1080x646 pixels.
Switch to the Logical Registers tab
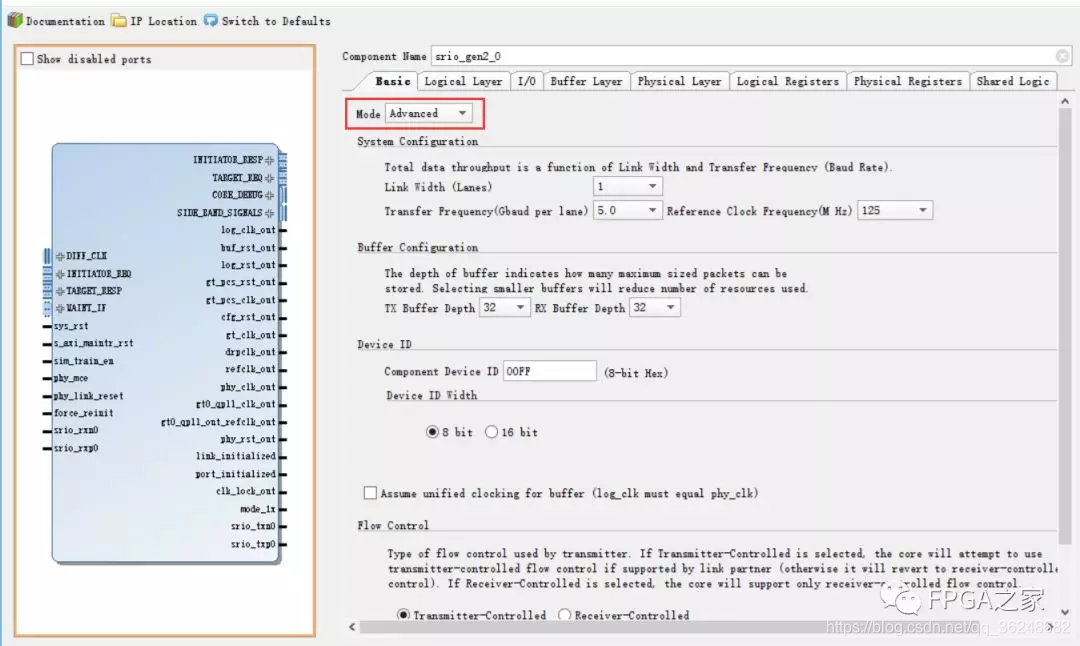tap(787, 81)
